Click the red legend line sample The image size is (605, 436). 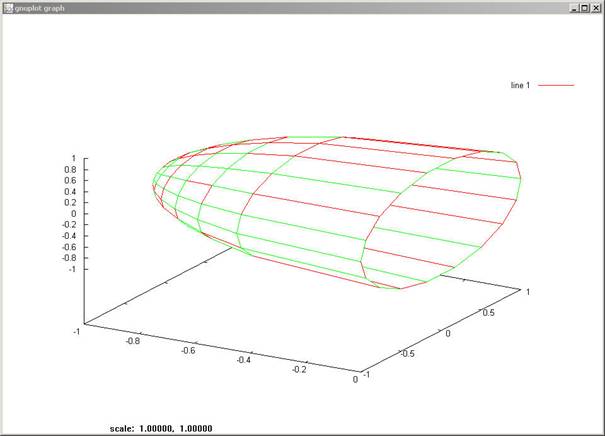tap(556, 86)
